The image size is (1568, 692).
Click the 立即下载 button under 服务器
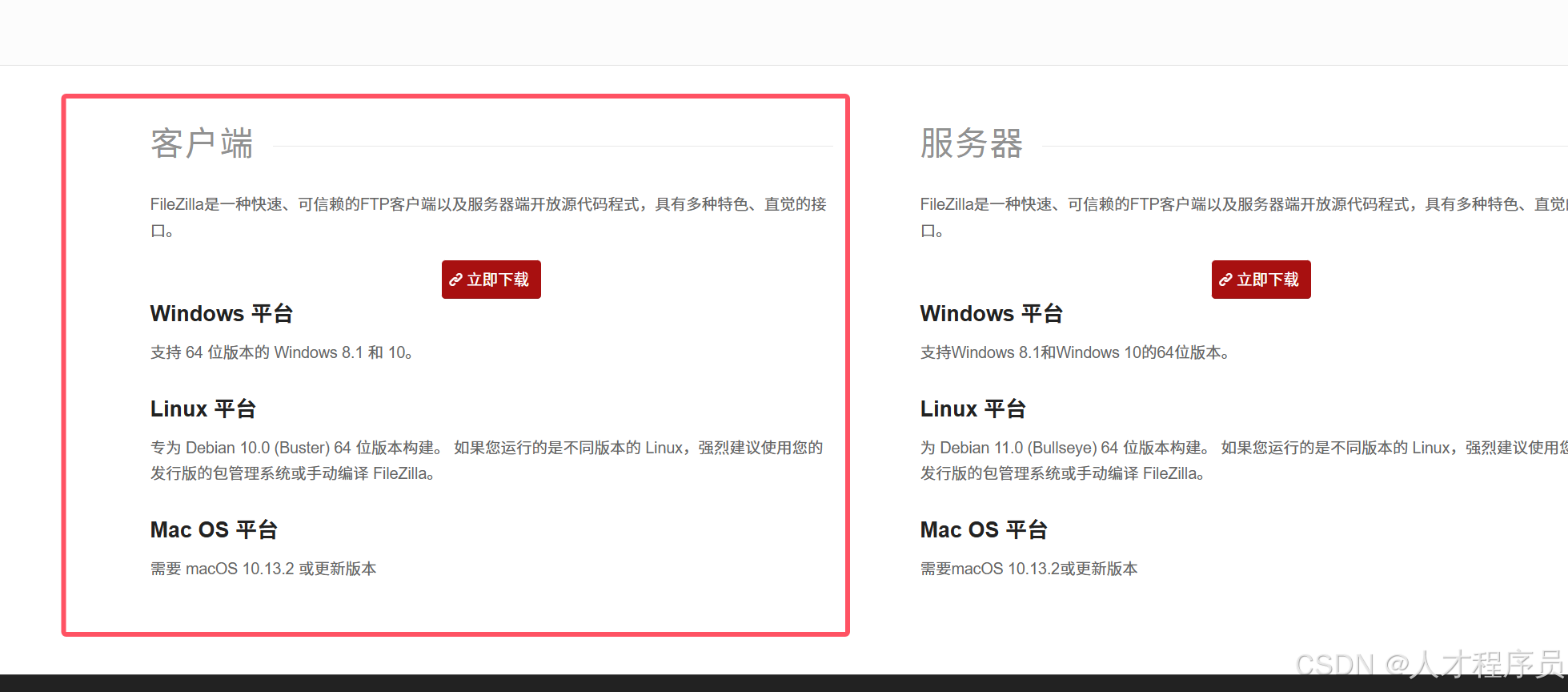[1261, 280]
